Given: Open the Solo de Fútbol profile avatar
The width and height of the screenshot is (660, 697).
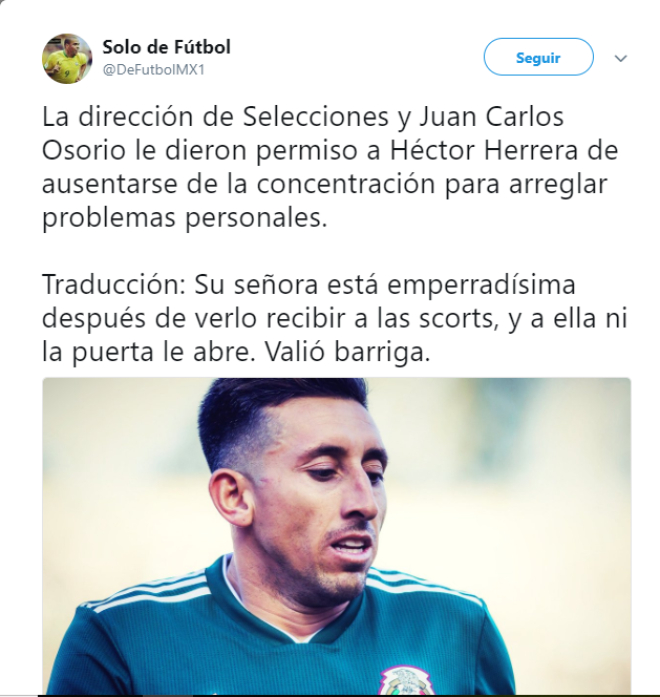Looking at the screenshot, I should [x=67, y=58].
